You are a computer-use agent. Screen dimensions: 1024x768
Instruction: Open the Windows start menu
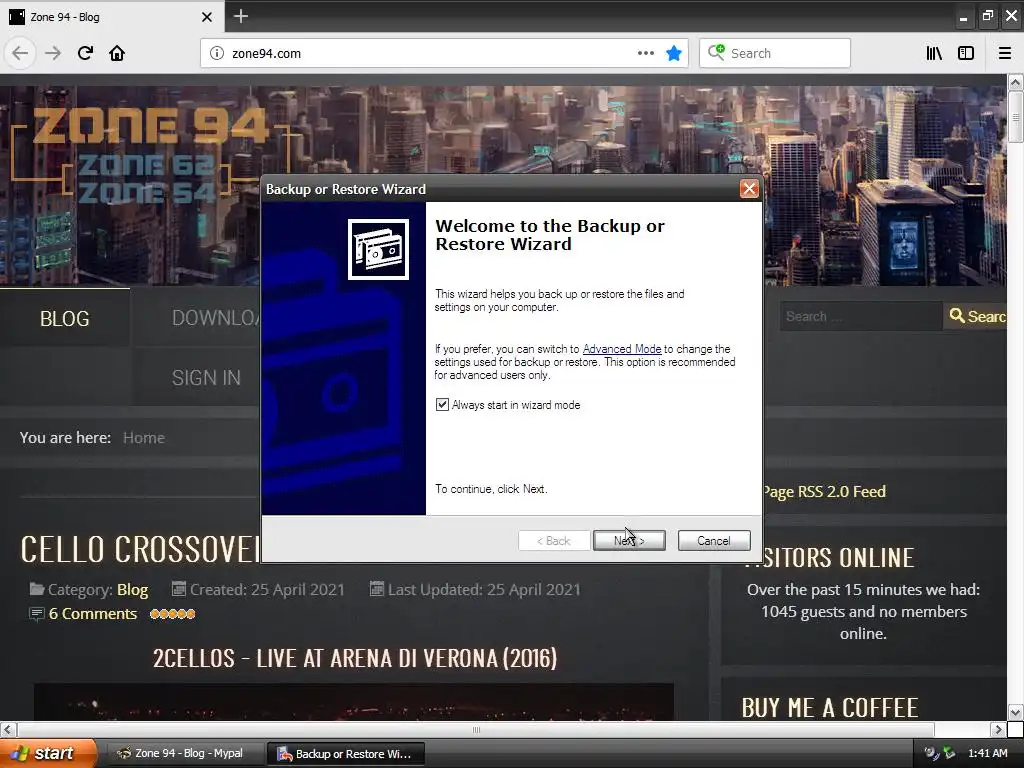[47, 753]
